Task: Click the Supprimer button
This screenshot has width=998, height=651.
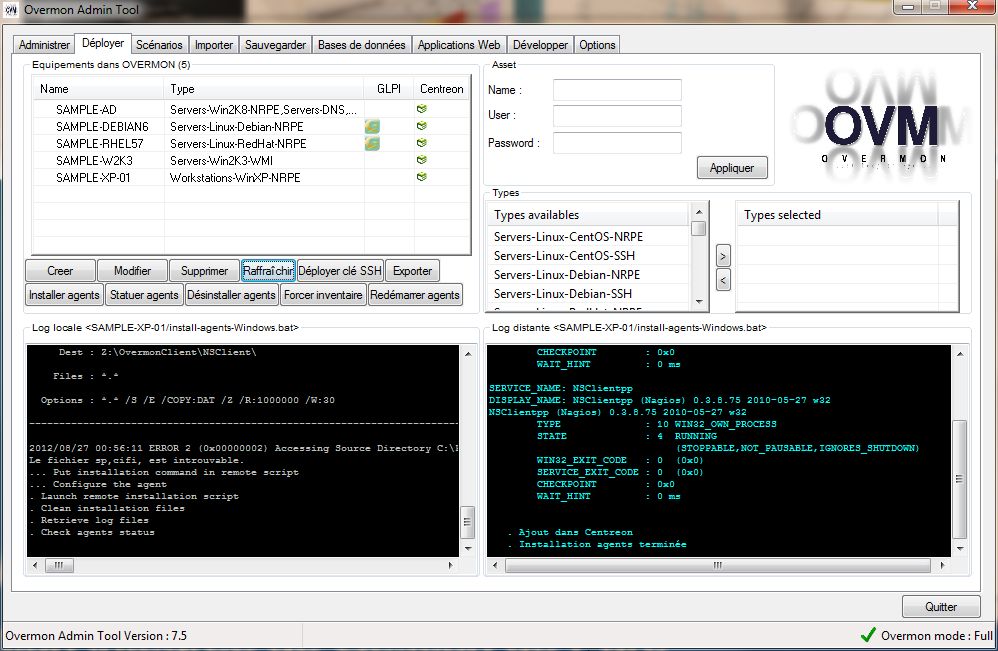Action: pos(204,270)
